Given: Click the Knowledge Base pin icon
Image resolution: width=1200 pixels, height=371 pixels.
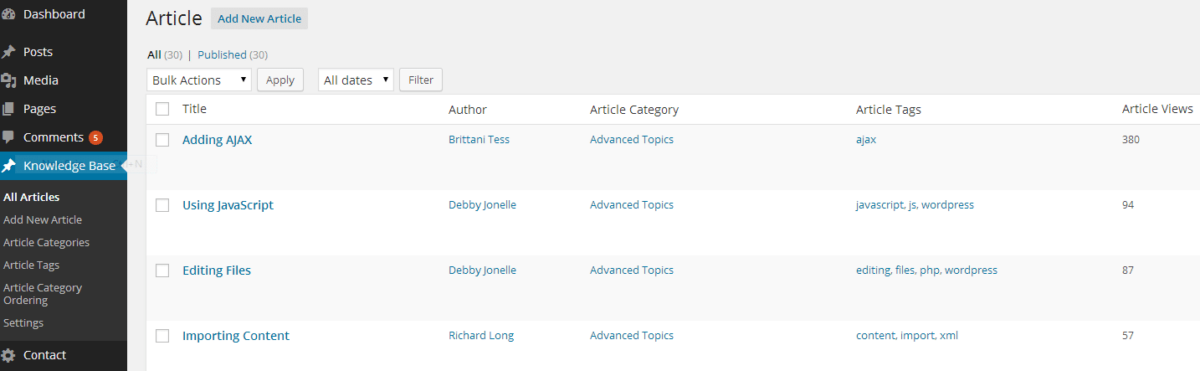Looking at the screenshot, I should pos(8,166).
